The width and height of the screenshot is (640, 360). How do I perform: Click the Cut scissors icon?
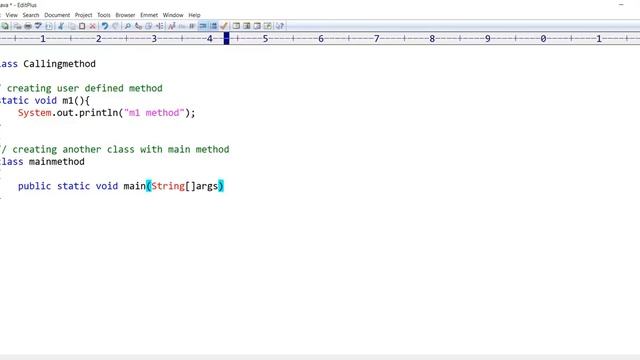[x=61, y=26]
